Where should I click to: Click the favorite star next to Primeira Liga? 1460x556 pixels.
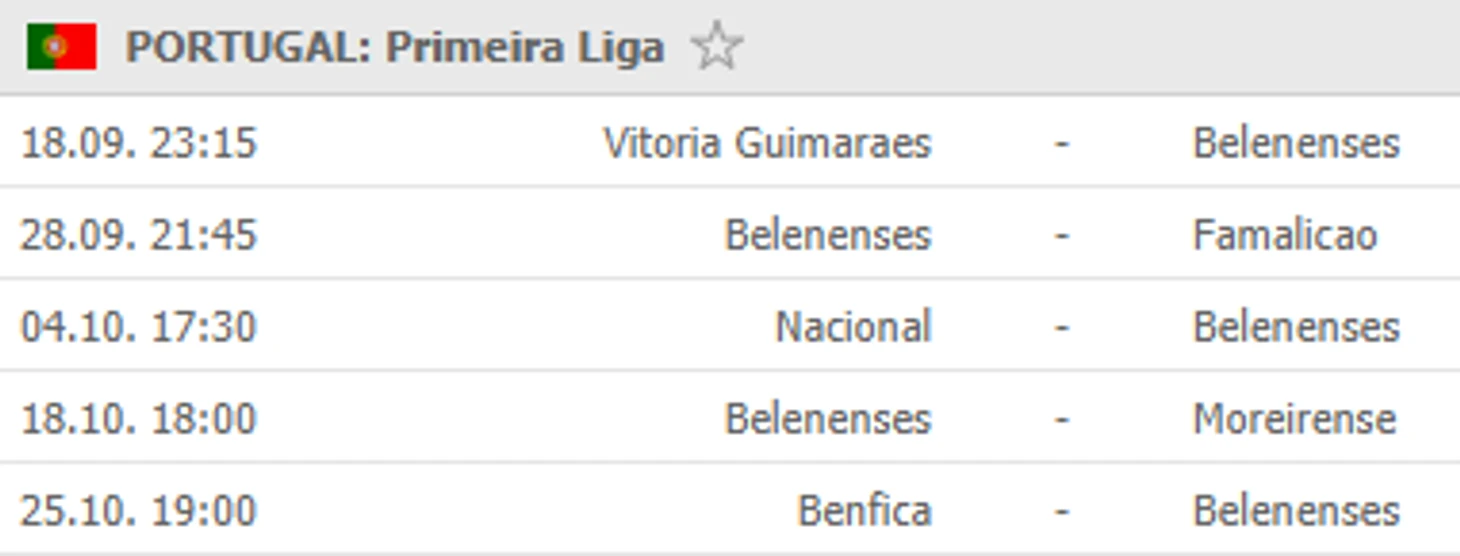[x=716, y=48]
